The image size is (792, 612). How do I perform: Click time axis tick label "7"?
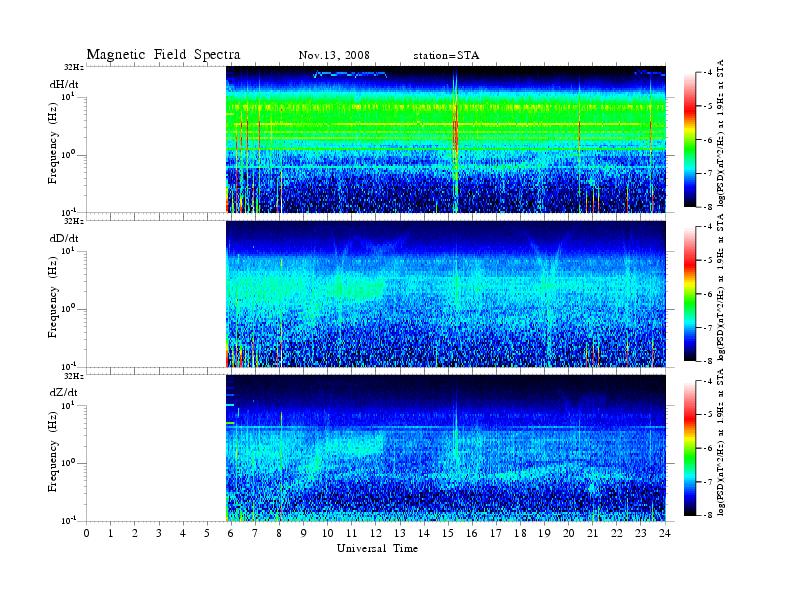(256, 534)
